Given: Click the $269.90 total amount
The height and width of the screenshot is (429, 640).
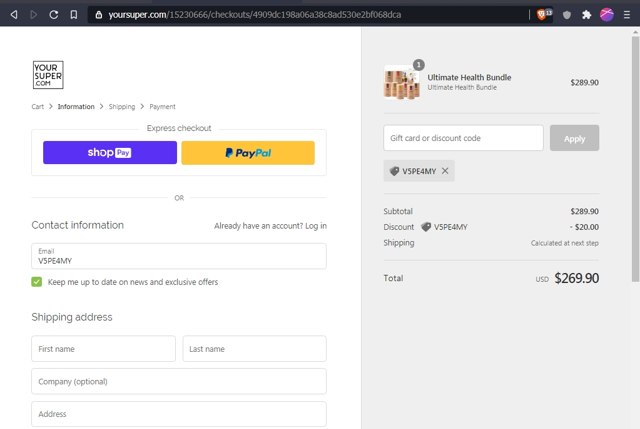Looking at the screenshot, I should pos(576,278).
